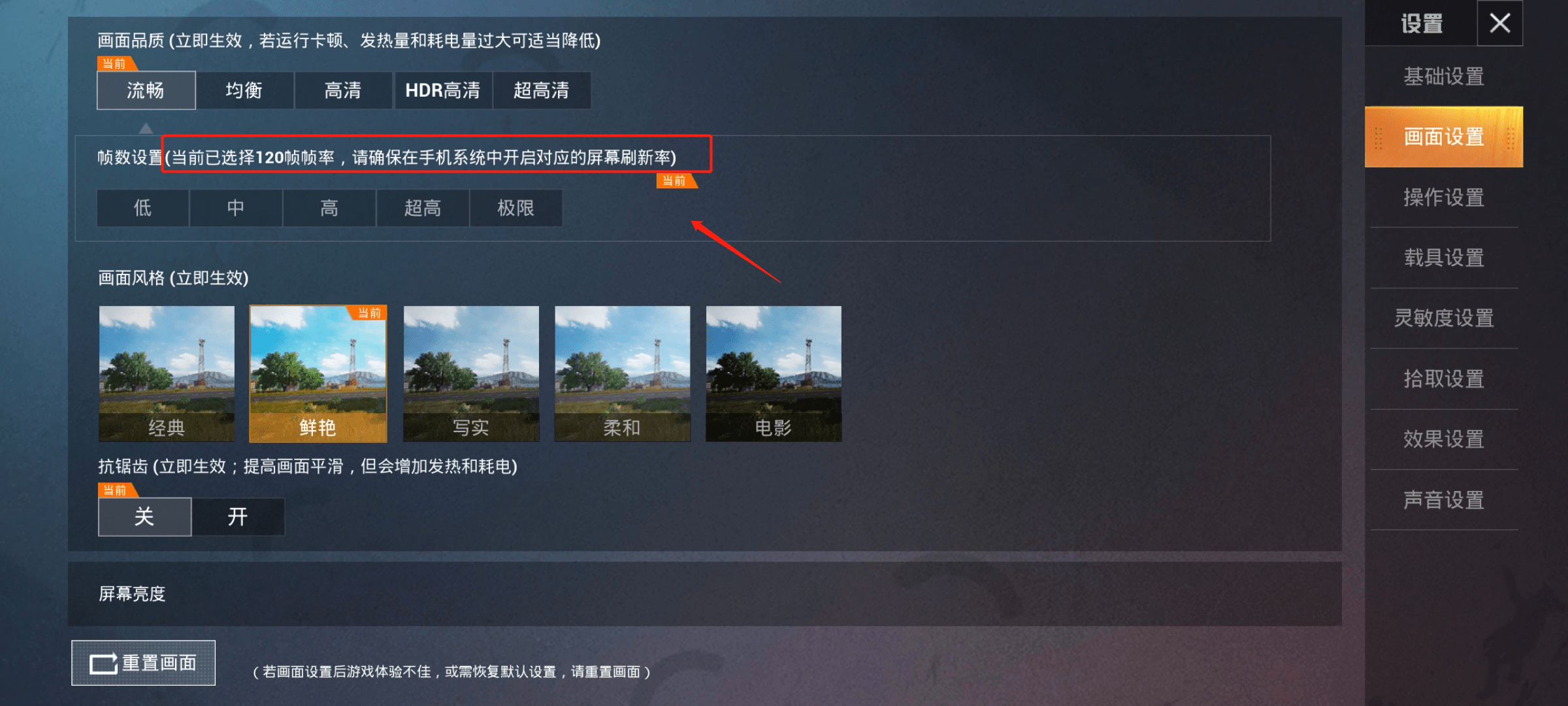1568x706 pixels.
Task: Pick the 柔和 soft style thumbnail
Action: 622,374
